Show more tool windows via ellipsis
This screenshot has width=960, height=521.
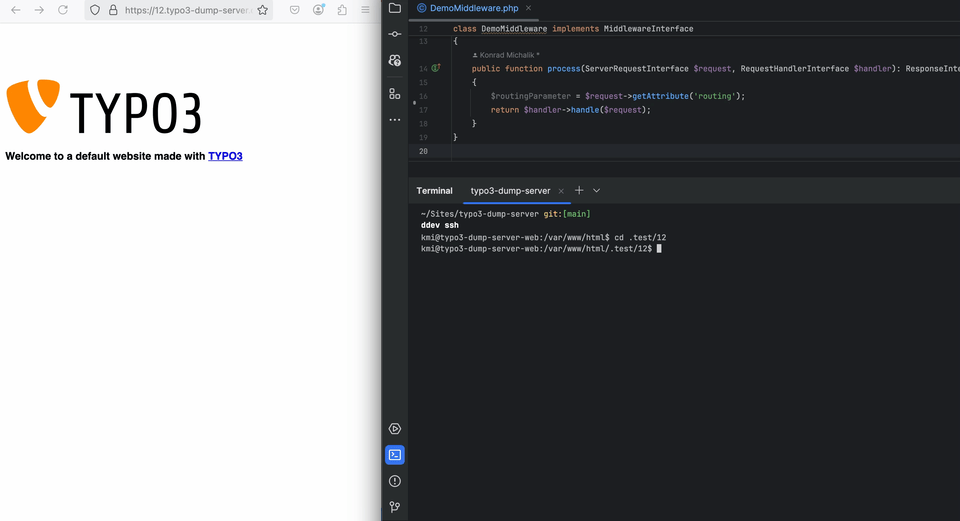[395, 119]
